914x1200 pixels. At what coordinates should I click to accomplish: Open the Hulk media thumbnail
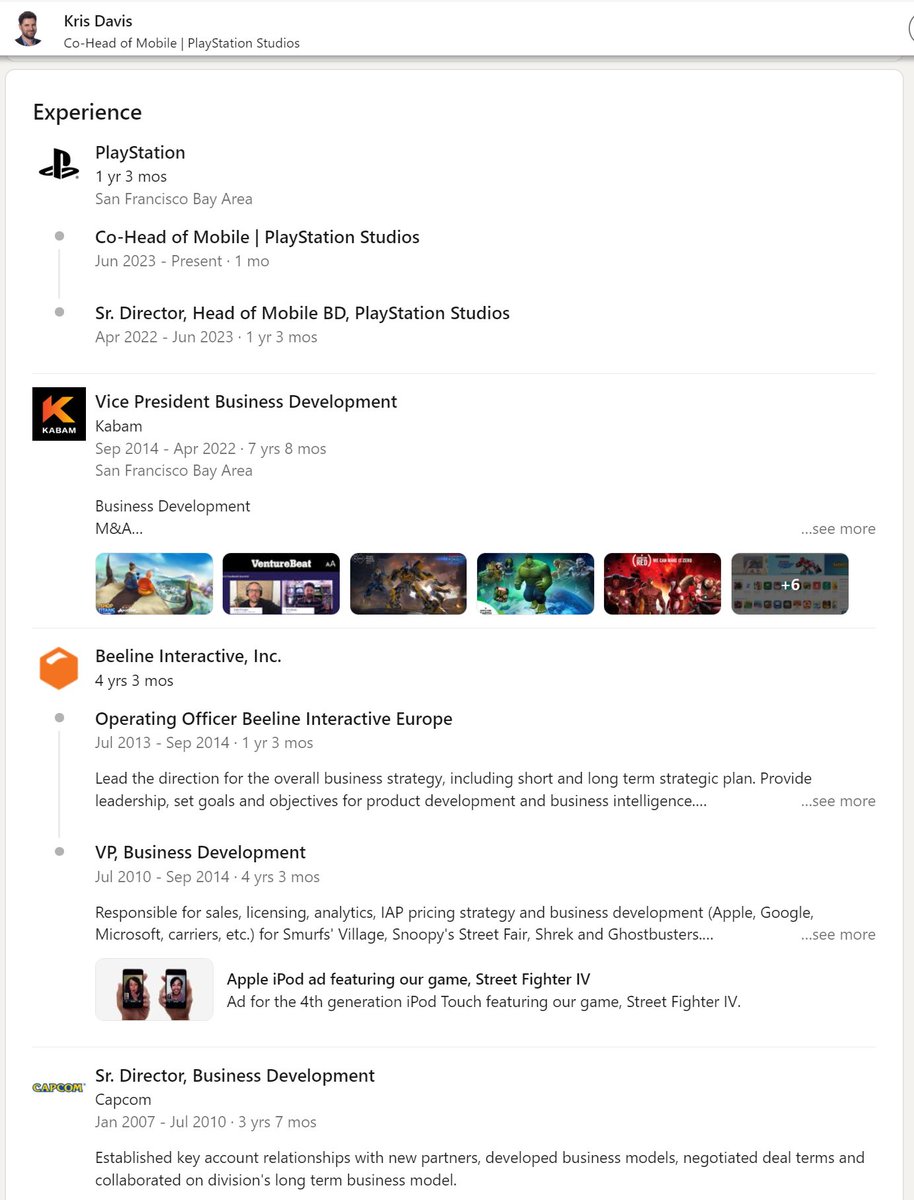click(x=535, y=584)
